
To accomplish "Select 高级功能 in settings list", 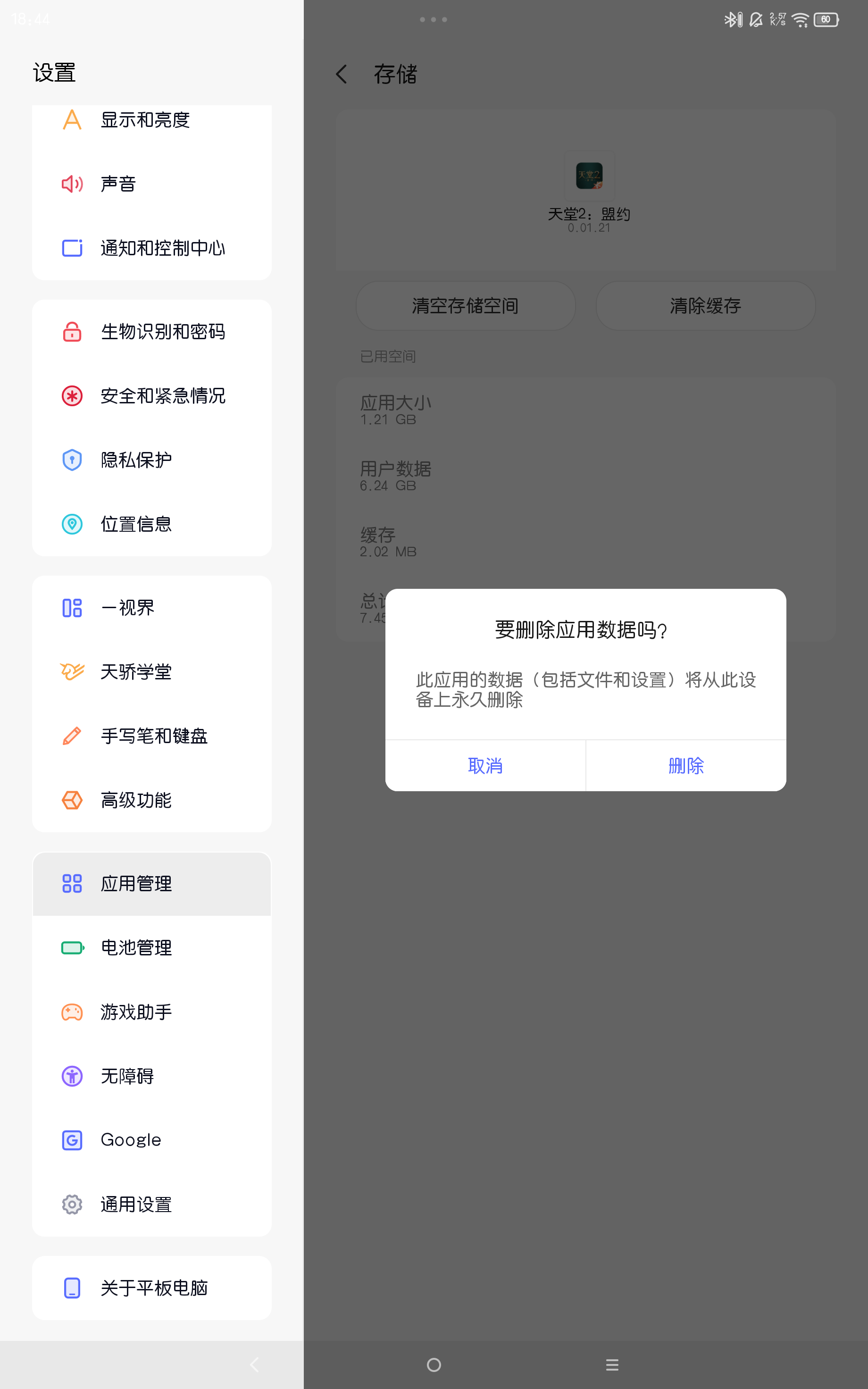I will point(151,800).
